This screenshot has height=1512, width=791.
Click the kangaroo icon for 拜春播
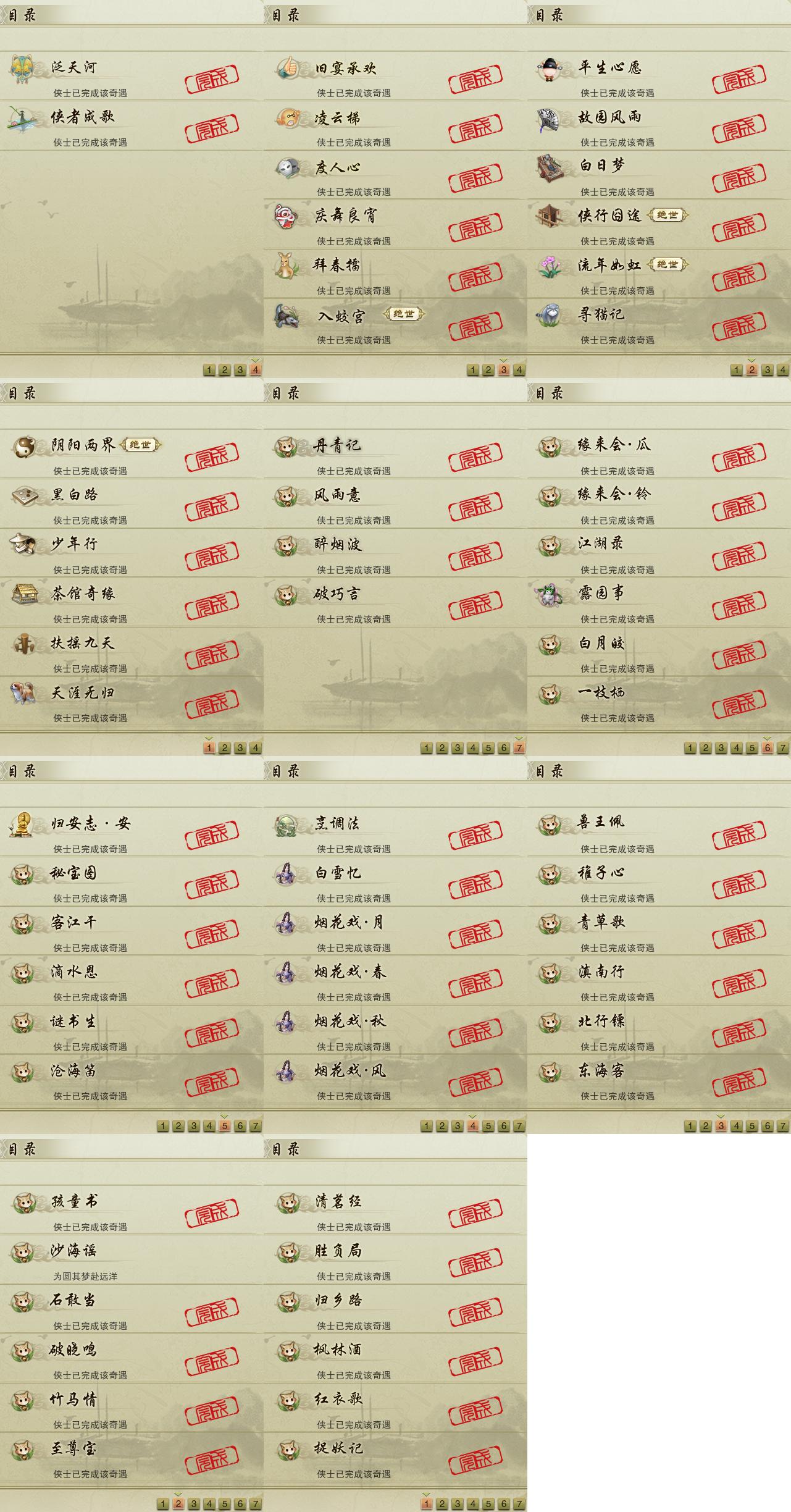point(286,266)
